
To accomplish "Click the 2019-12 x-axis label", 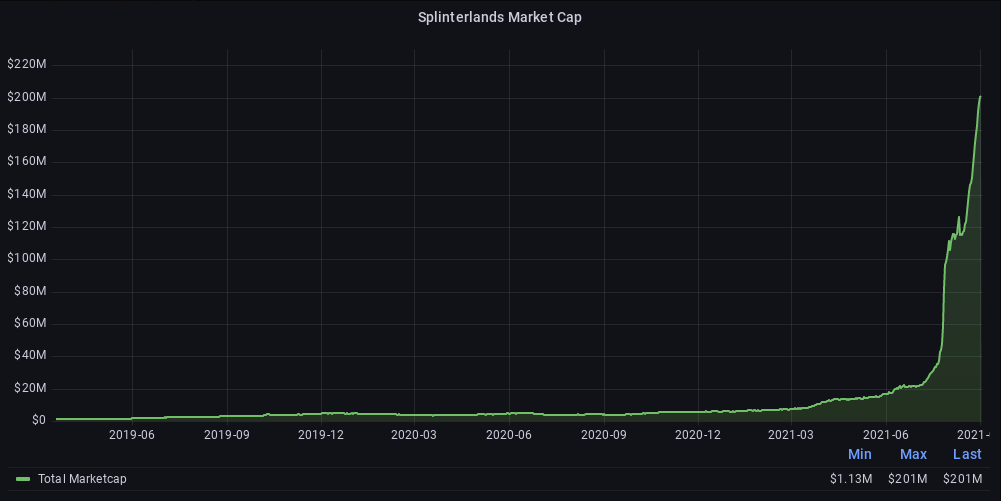I will click(321, 435).
